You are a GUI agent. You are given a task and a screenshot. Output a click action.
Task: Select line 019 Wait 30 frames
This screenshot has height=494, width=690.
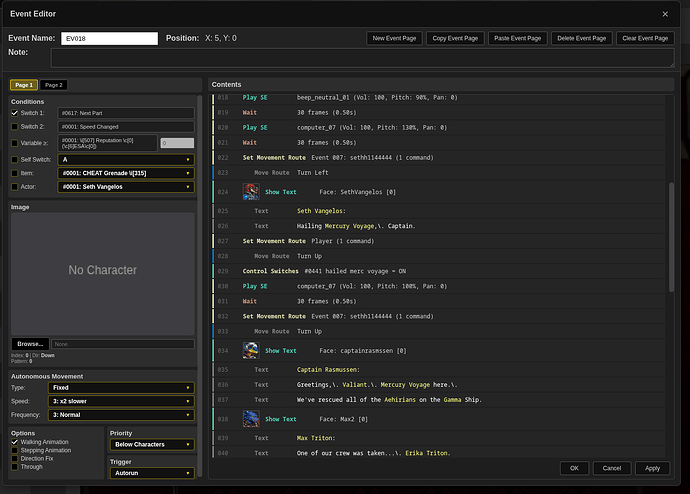coord(439,113)
